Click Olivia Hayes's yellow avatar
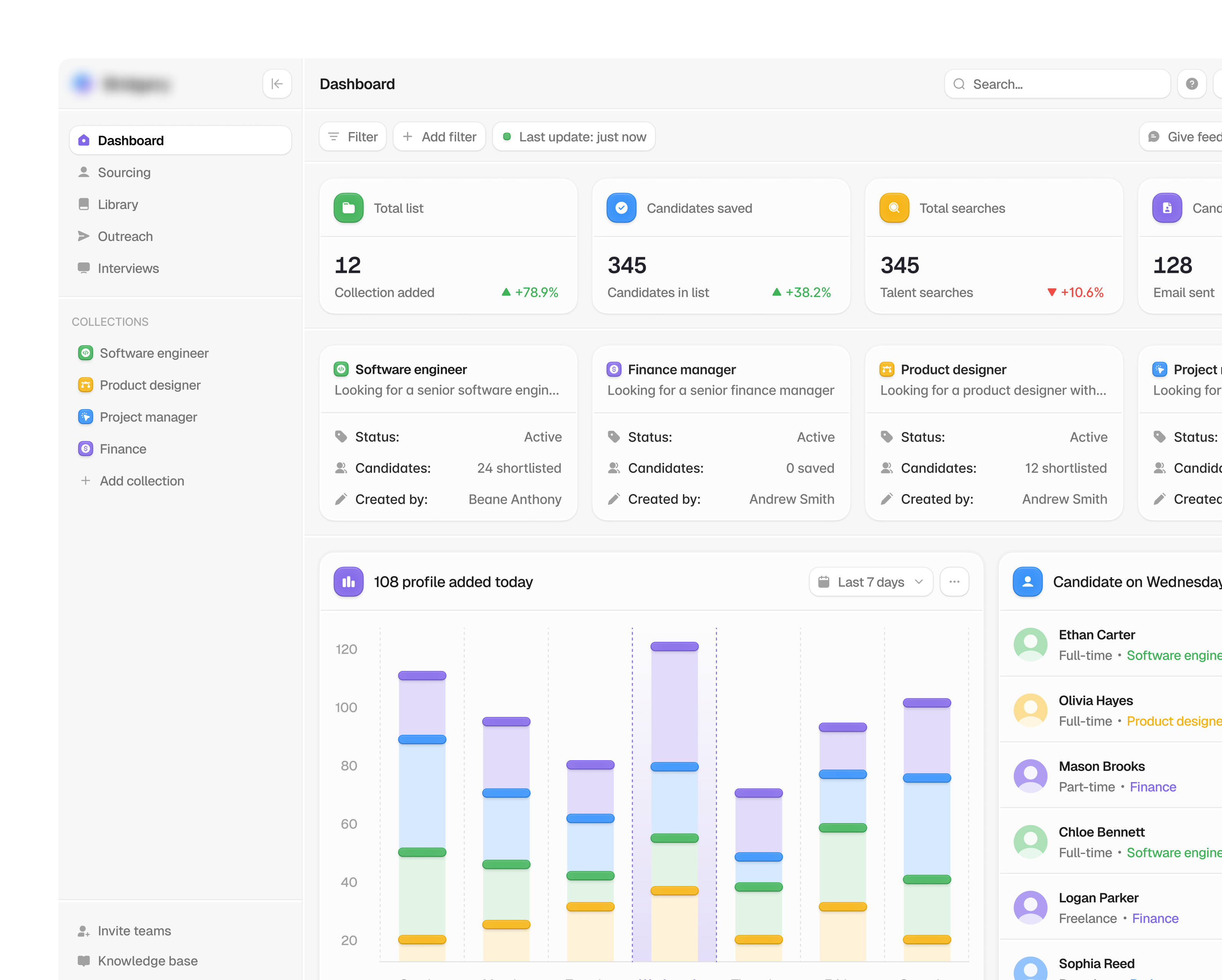Viewport: 1222px width, 980px height. (x=1030, y=710)
